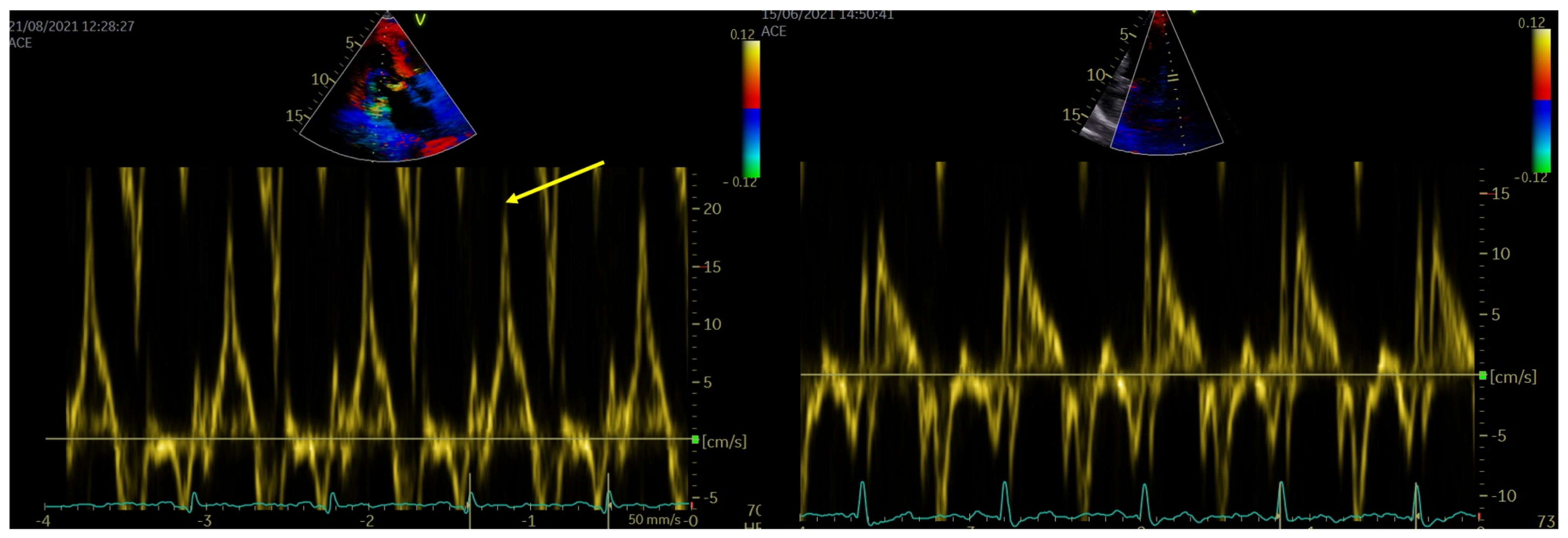The image size is (1568, 538).
Task: Click the 20 mark on left velocity scale
Action: pyautogui.click(x=712, y=209)
